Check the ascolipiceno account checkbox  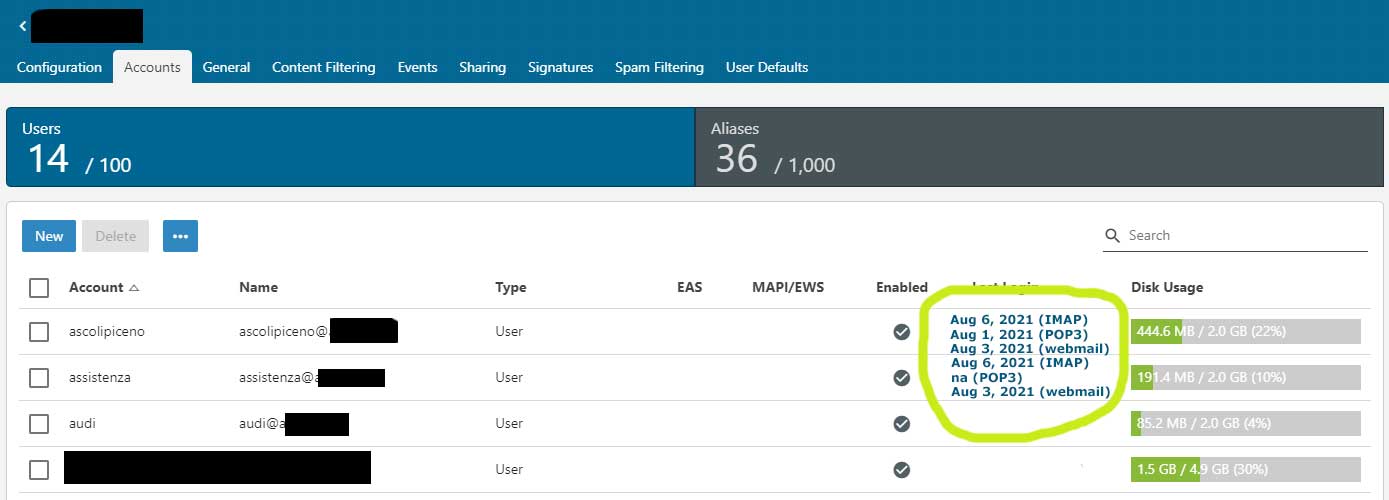pos(39,332)
